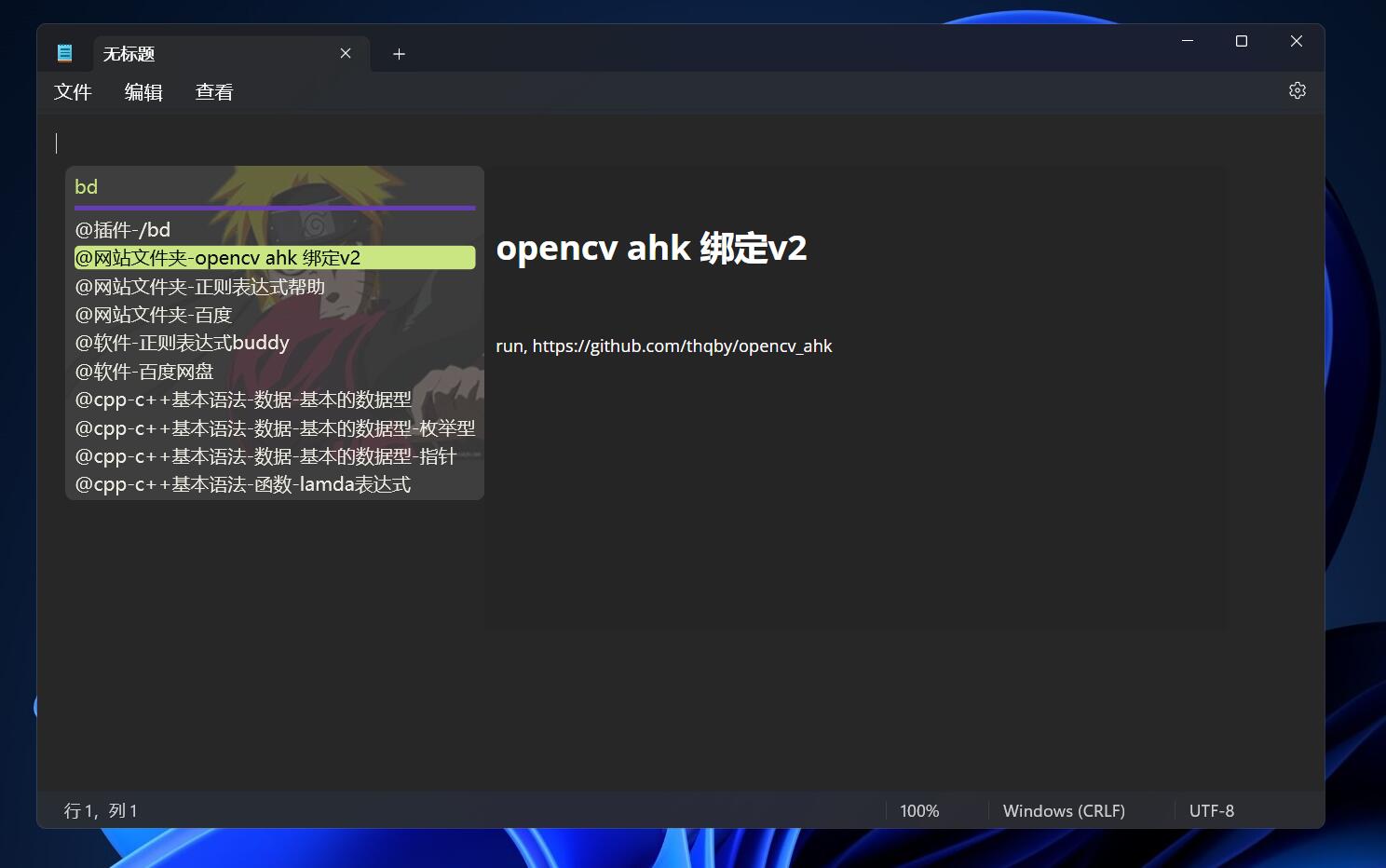Select highlighted opencv ahk 绑定v2 entry
Image resolution: width=1386 pixels, height=868 pixels.
click(274, 258)
